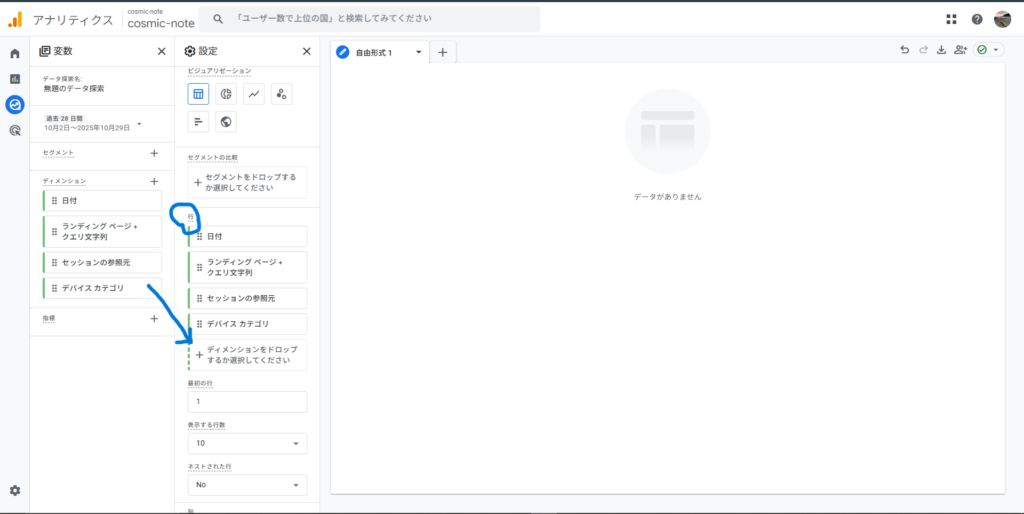Undo the last change
This screenshot has height=514, width=1024.
tap(905, 50)
